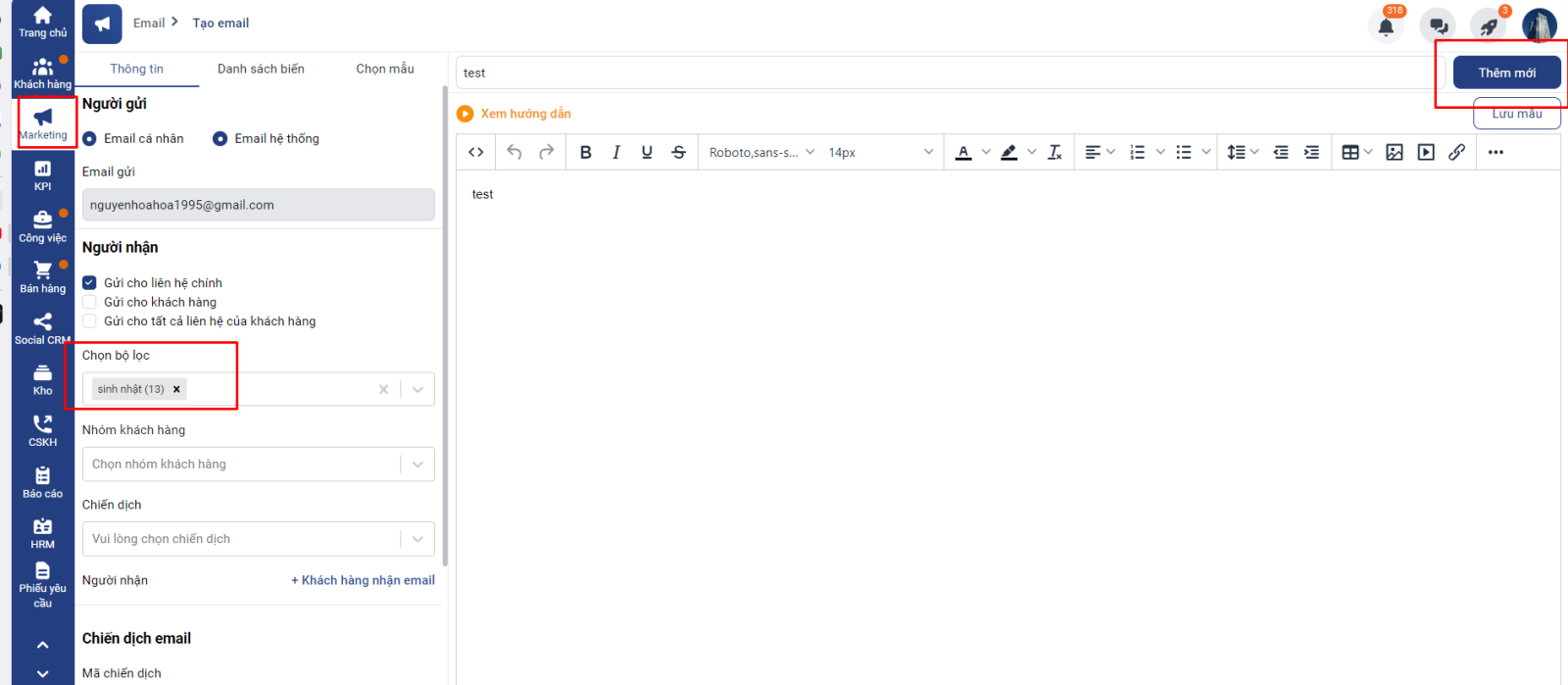Open notifications bell icon
This screenshot has height=685, width=1568.
[1386, 26]
